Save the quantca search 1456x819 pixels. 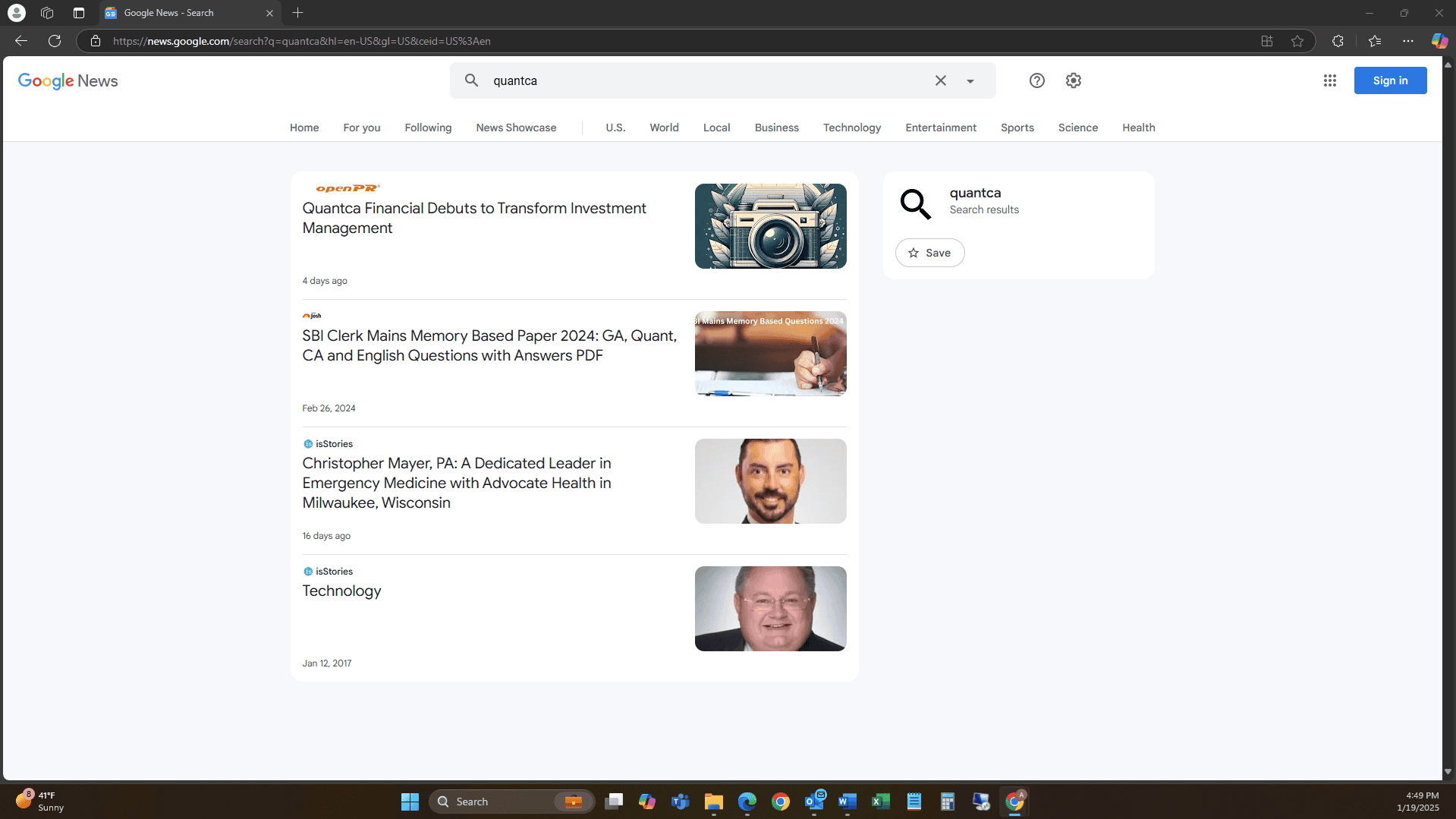[929, 253]
